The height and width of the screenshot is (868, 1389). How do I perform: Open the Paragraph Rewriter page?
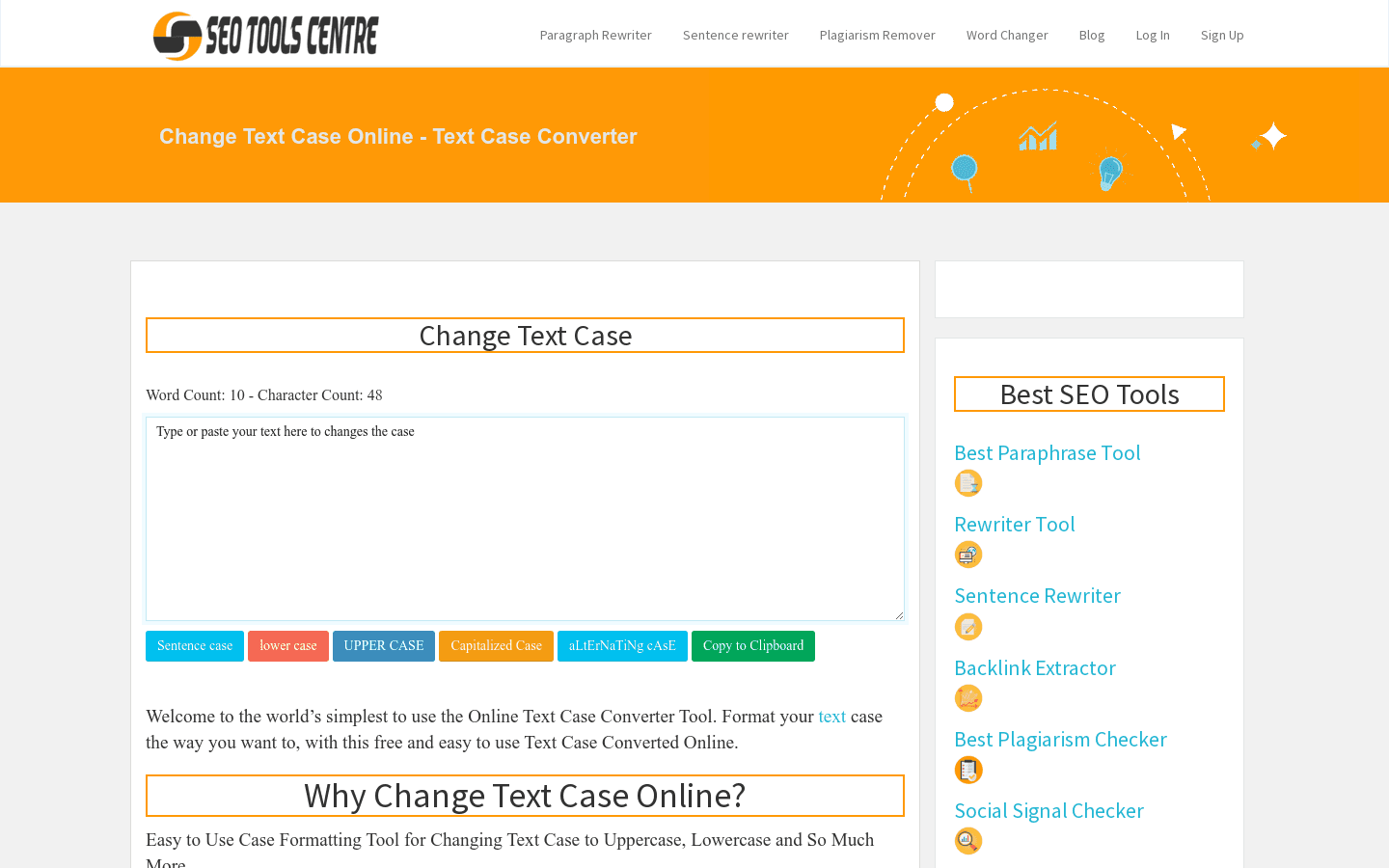point(595,35)
